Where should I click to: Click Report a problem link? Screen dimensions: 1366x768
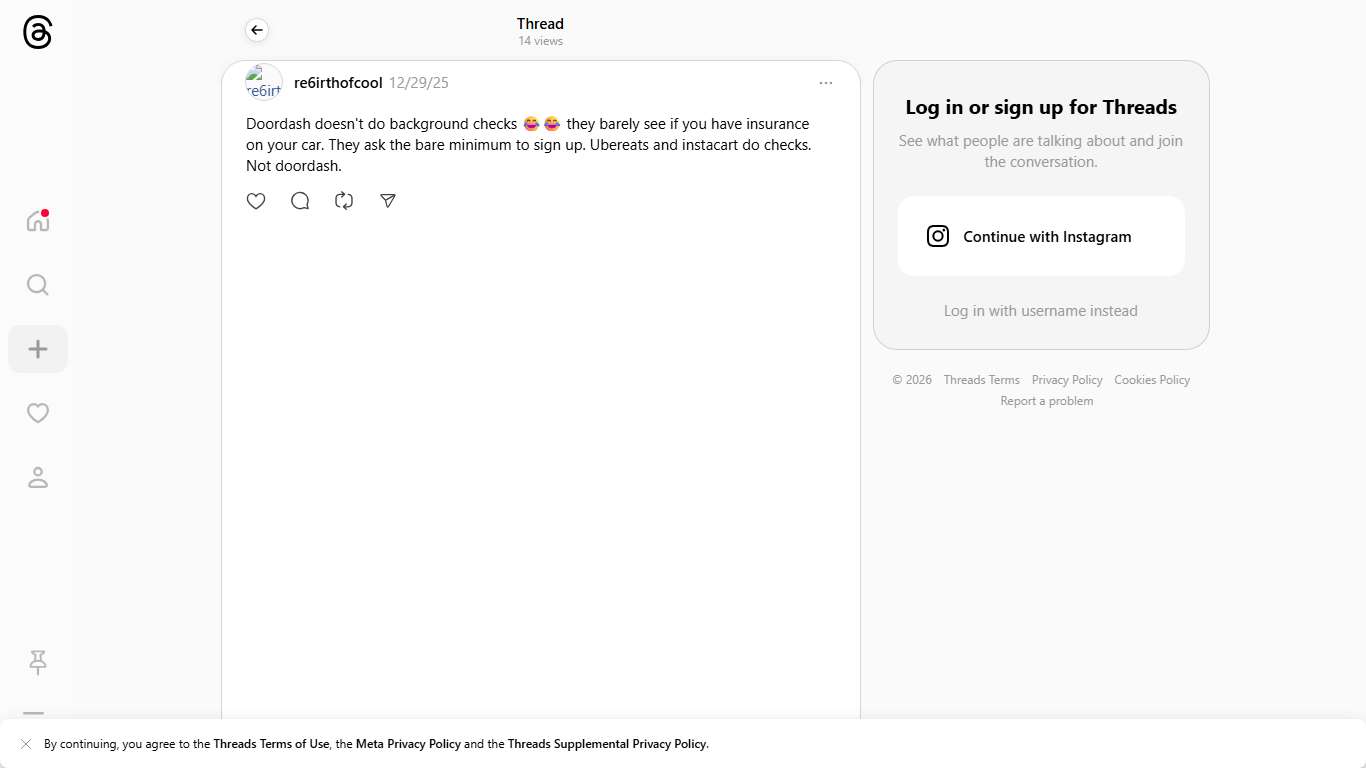click(x=1046, y=401)
